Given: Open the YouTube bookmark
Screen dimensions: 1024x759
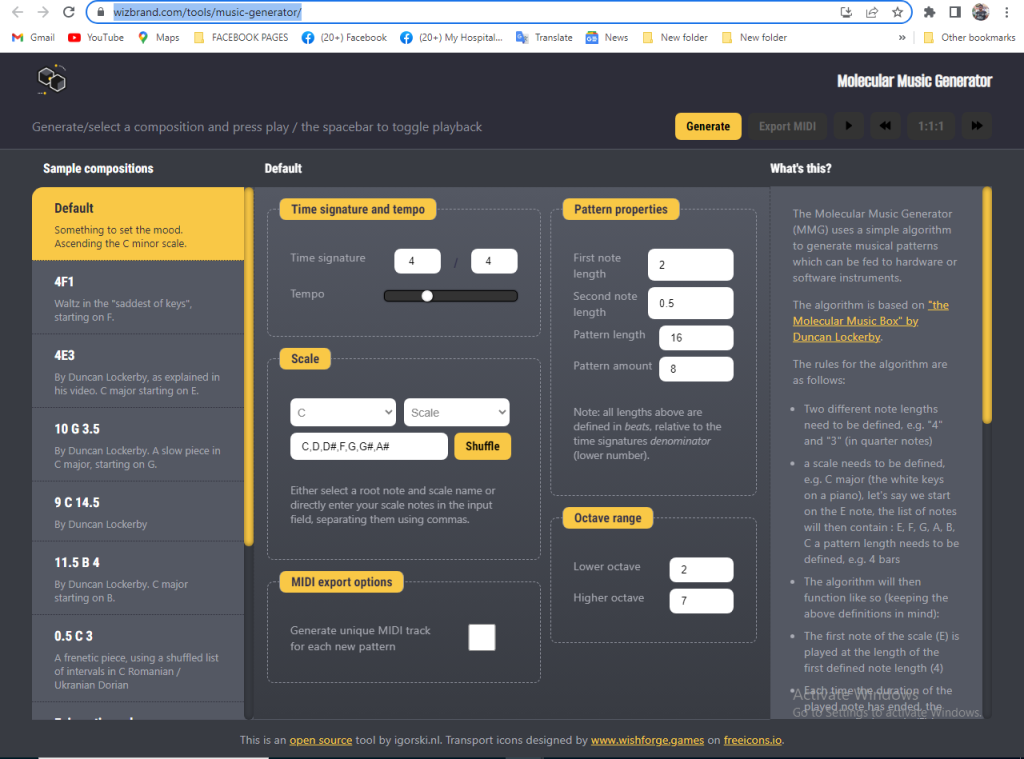Looking at the screenshot, I should click(96, 38).
